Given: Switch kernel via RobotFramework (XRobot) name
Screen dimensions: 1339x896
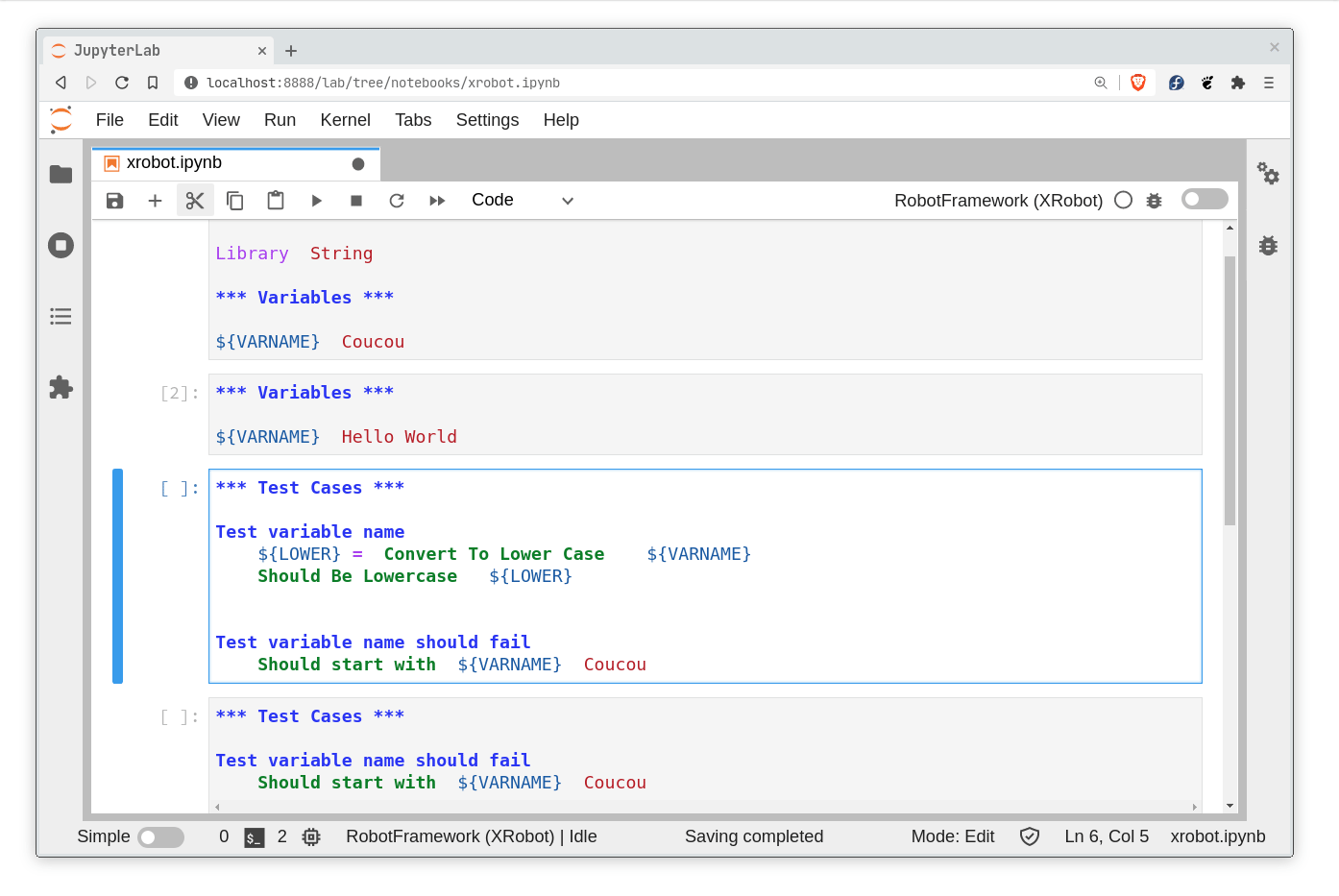Looking at the screenshot, I should [998, 200].
